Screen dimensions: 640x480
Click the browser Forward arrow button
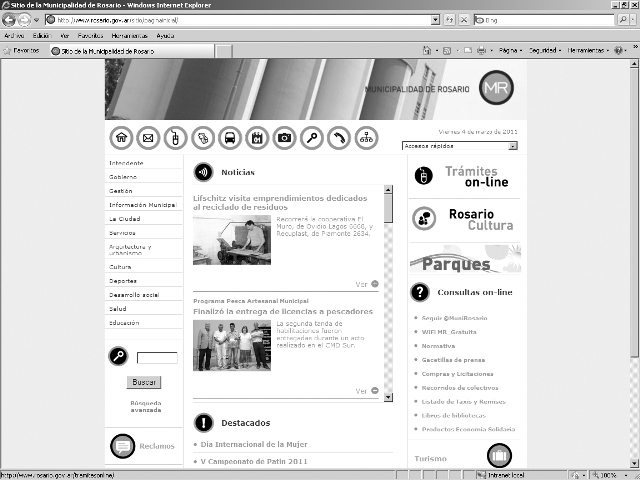(x=24, y=20)
